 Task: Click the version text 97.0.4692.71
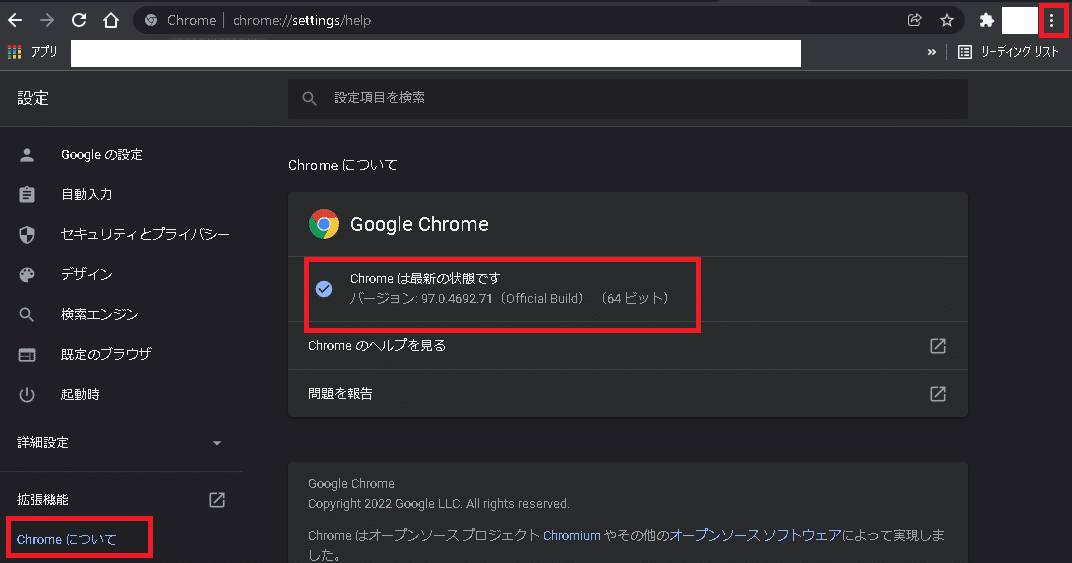457,299
